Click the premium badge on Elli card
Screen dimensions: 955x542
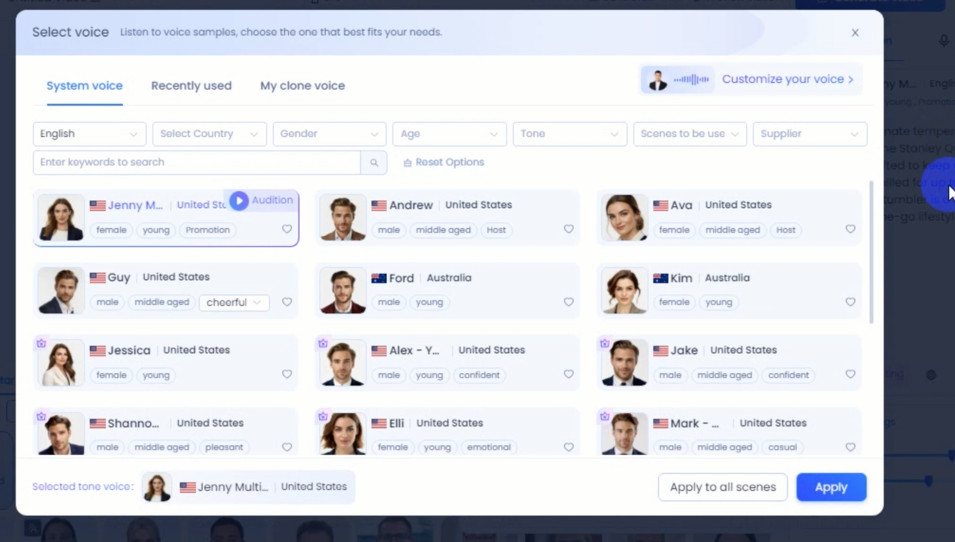click(323, 417)
